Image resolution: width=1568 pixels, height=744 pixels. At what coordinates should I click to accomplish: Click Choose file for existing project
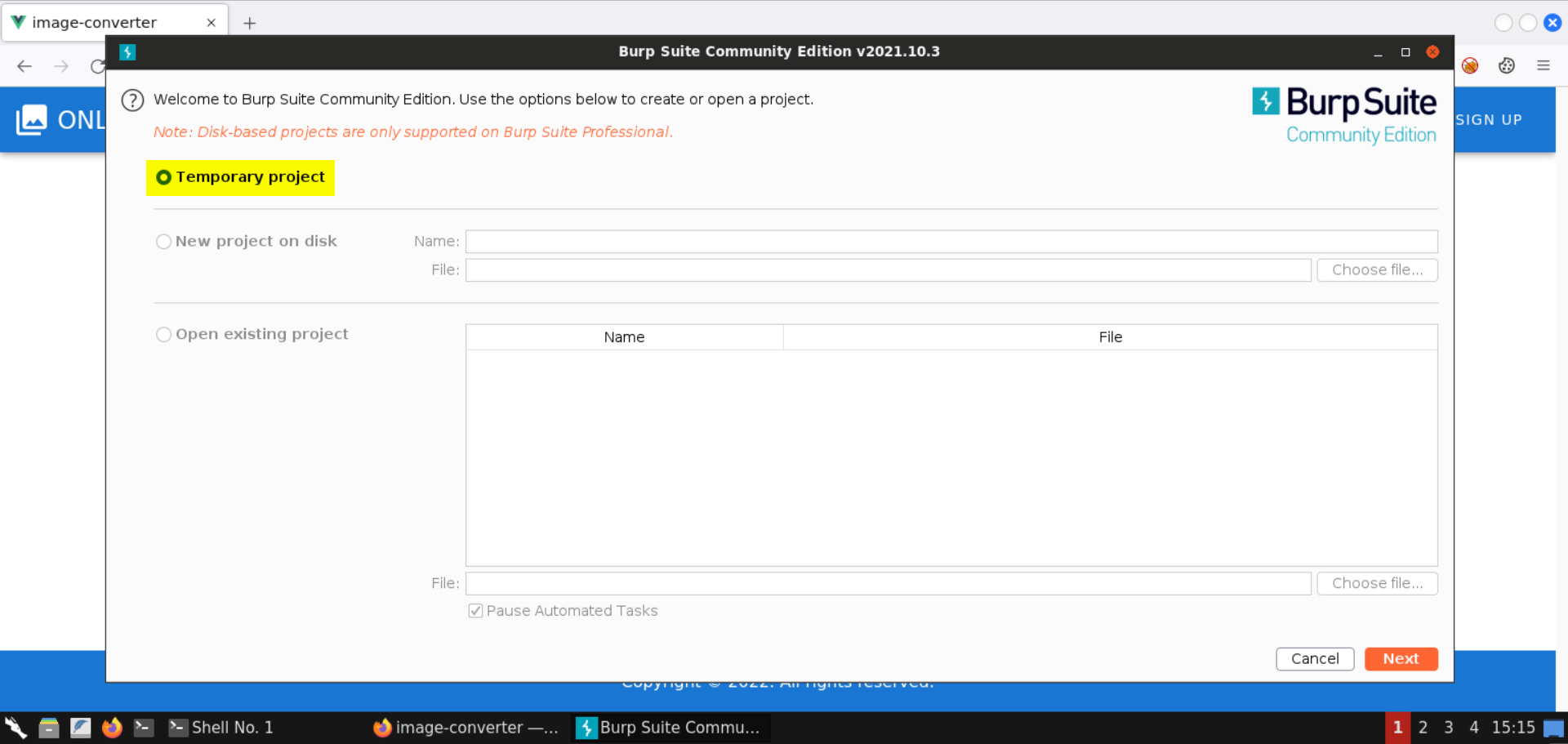click(x=1377, y=584)
